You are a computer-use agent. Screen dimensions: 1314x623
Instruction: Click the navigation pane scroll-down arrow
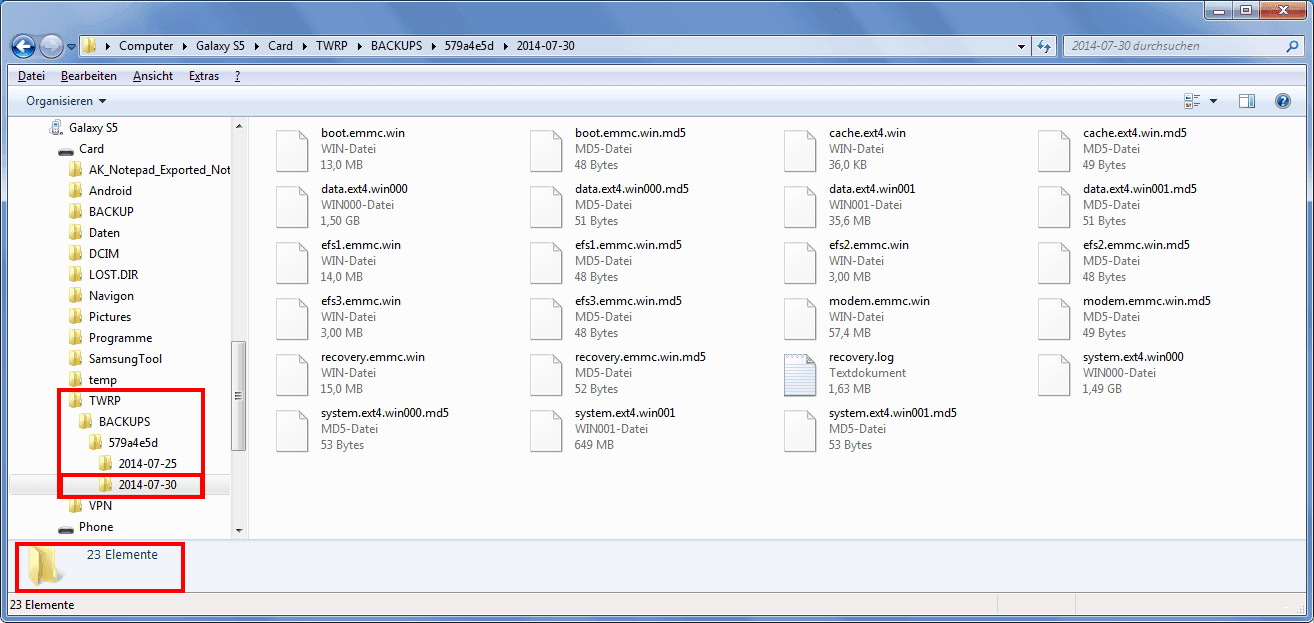pyautogui.click(x=239, y=530)
